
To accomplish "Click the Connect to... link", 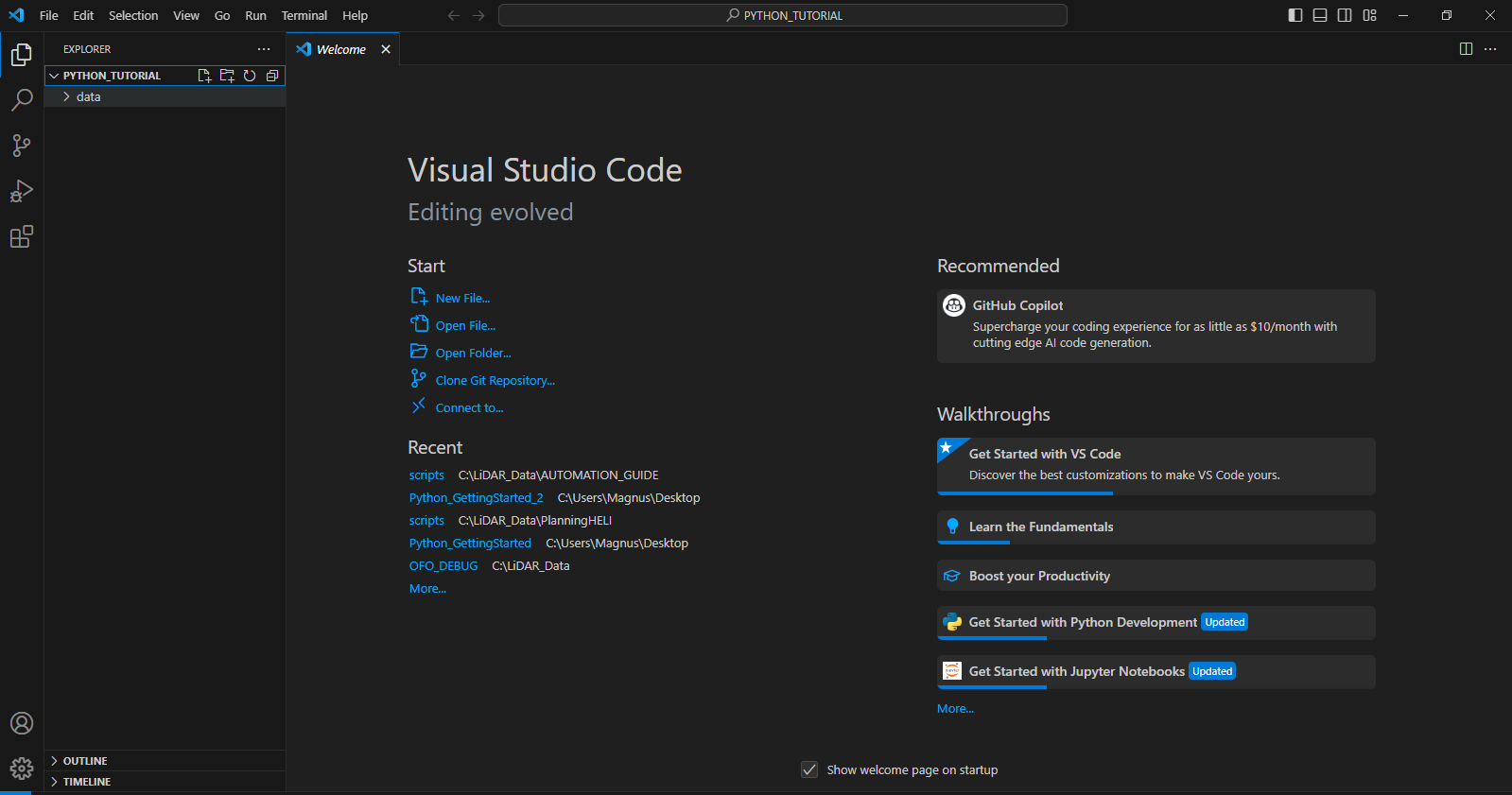I will pyautogui.click(x=469, y=407).
